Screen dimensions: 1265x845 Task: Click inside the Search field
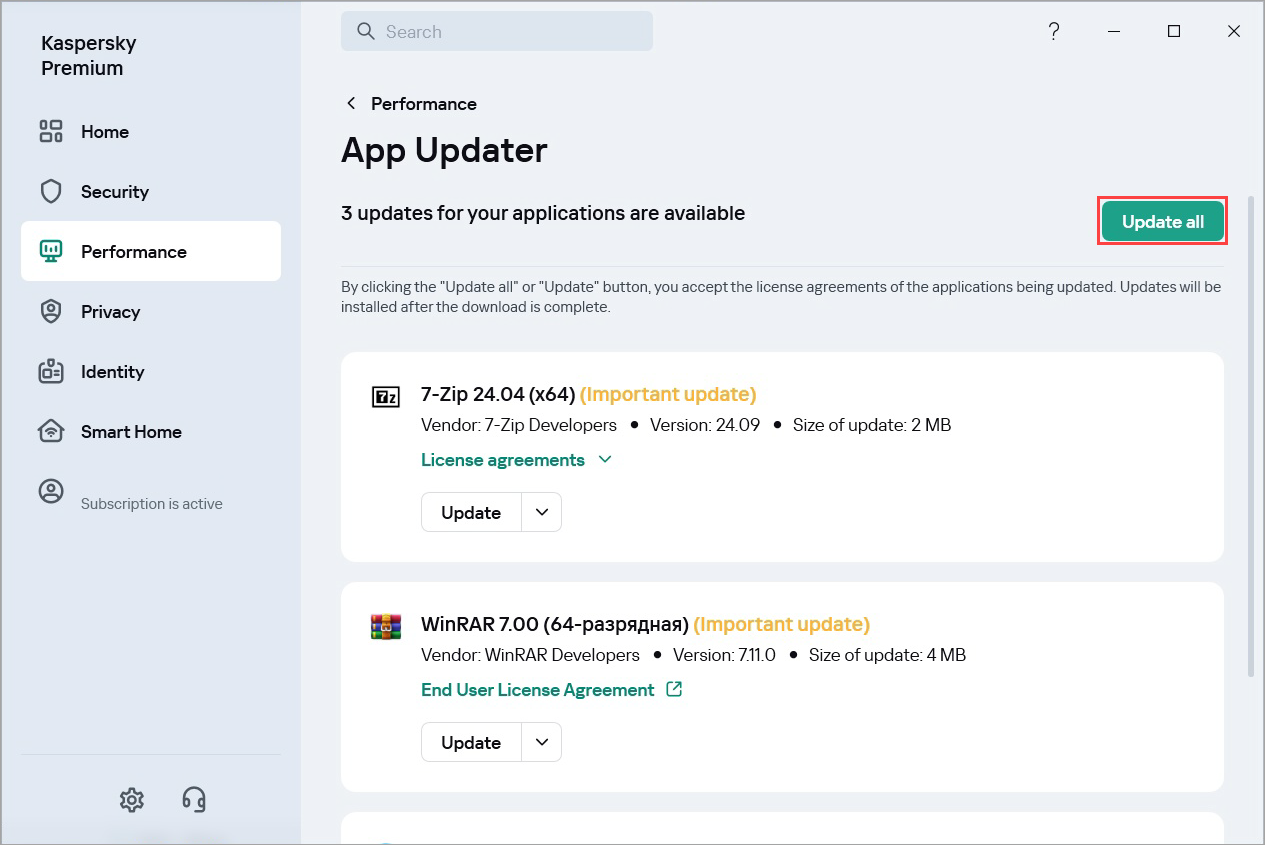pyautogui.click(x=497, y=31)
